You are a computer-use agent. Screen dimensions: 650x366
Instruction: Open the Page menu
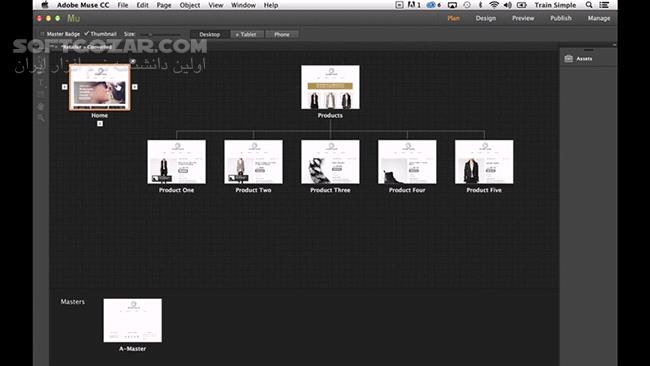pyautogui.click(x=164, y=5)
